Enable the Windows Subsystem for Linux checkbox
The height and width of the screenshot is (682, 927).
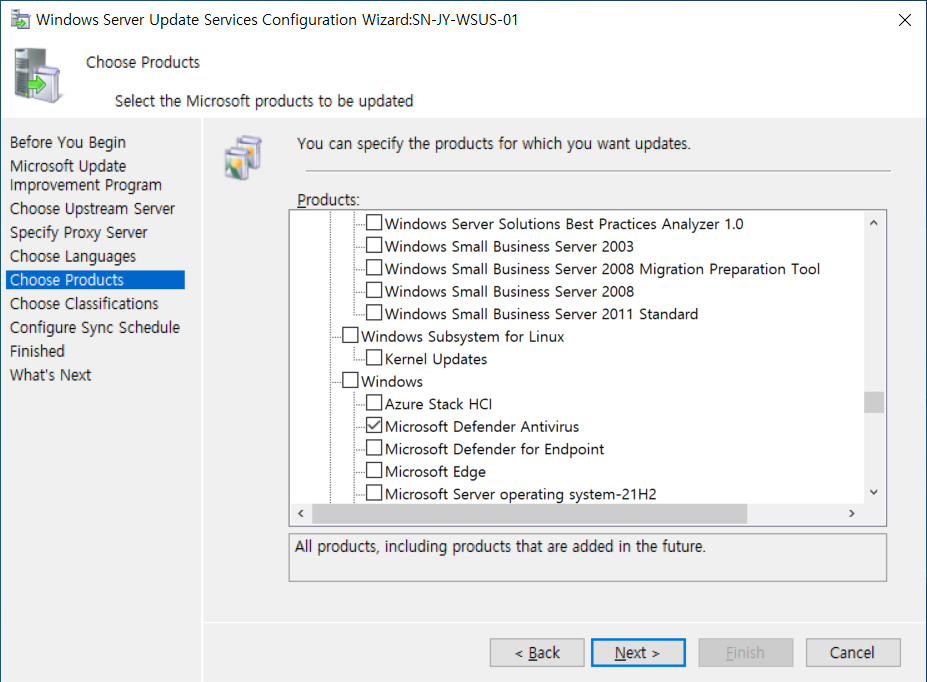(350, 335)
